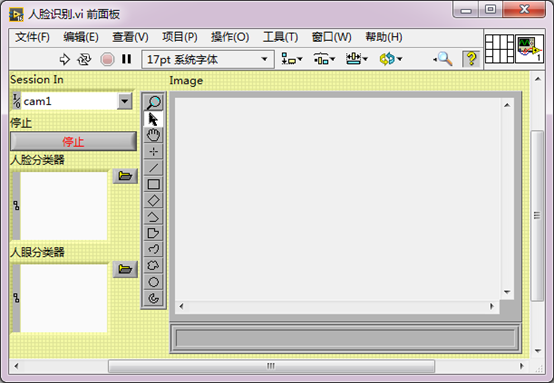Image resolution: width=554 pixels, height=383 pixels.
Task: Click the path-type icon left of 人眼分类器 box
Action: (16, 298)
